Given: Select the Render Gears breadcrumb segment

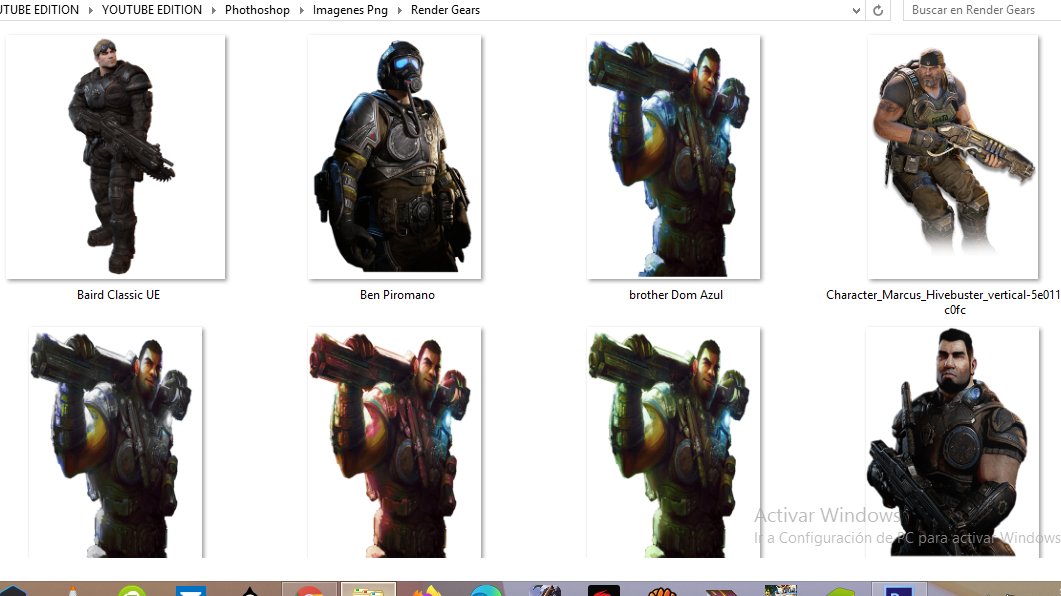Looking at the screenshot, I should tap(445, 10).
